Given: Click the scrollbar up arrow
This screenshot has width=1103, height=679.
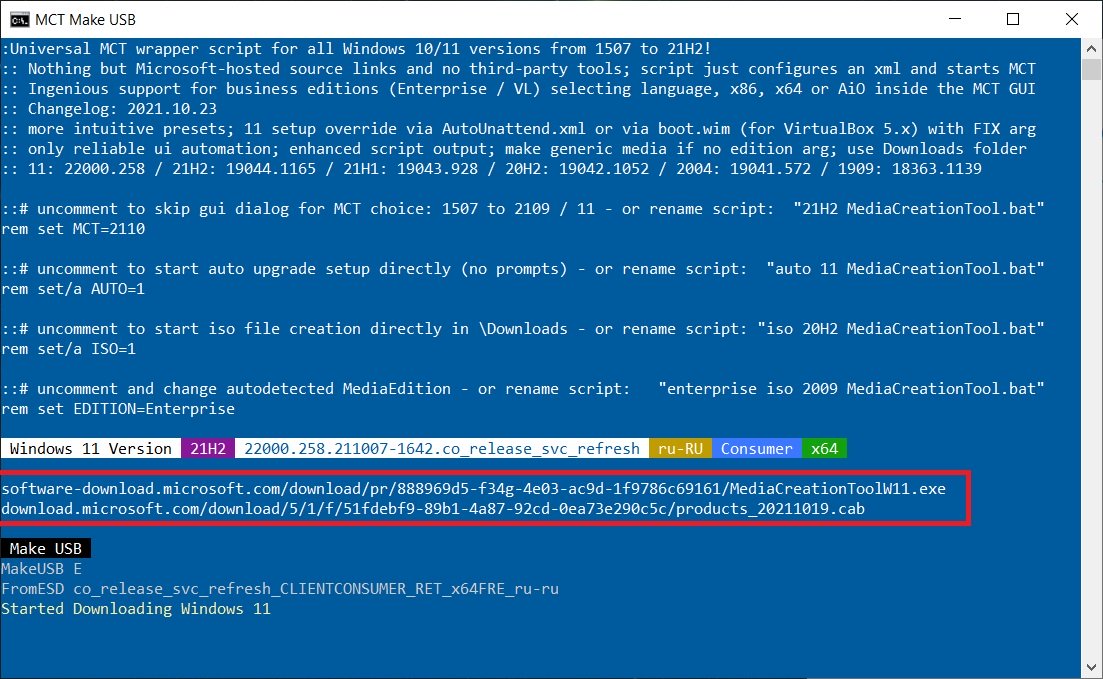Looking at the screenshot, I should [1091, 50].
